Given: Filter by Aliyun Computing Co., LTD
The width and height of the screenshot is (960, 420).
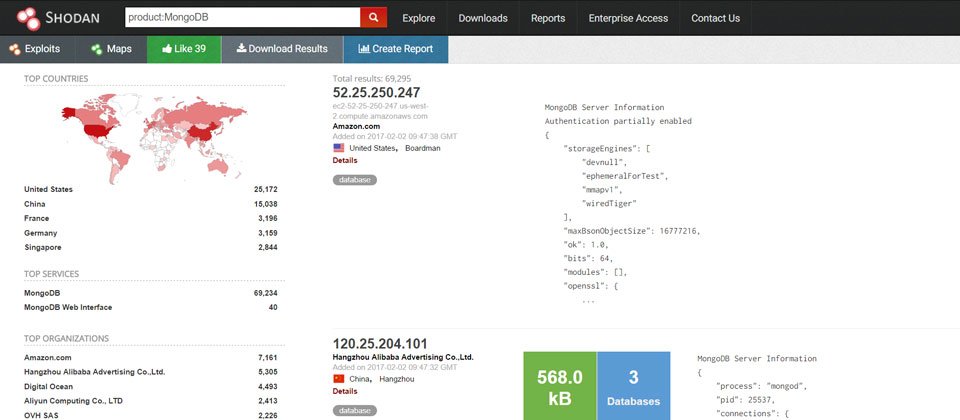Looking at the screenshot, I should click(73, 401).
